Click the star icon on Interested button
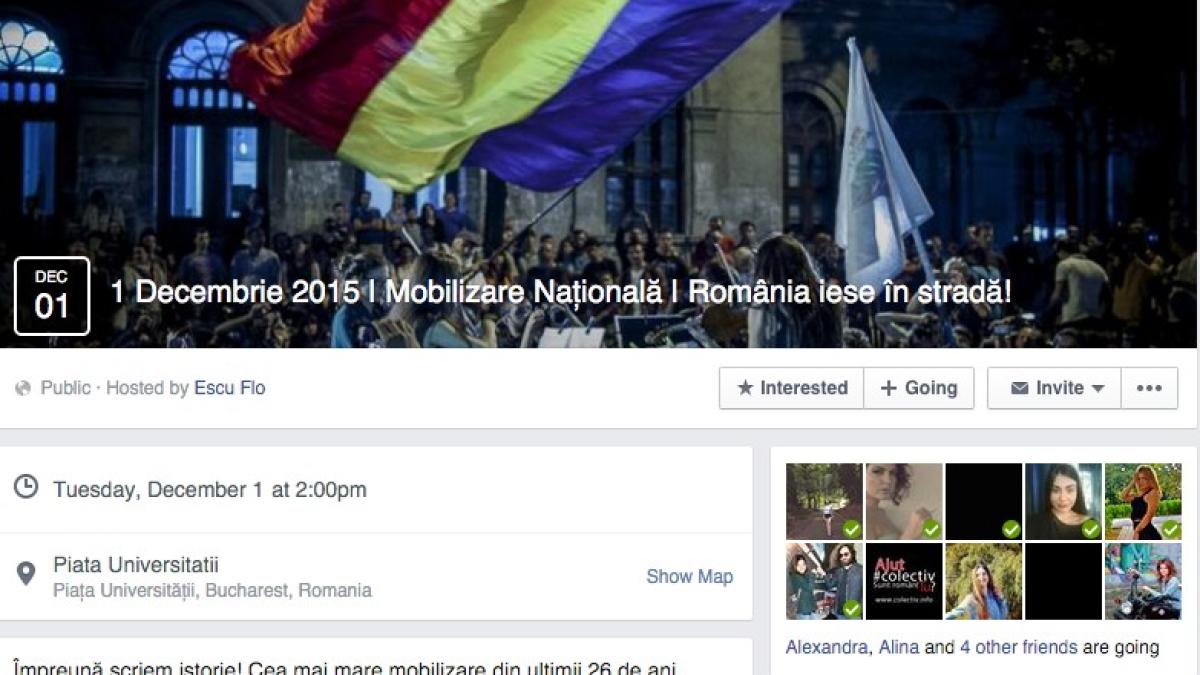1200x675 pixels. [745, 388]
